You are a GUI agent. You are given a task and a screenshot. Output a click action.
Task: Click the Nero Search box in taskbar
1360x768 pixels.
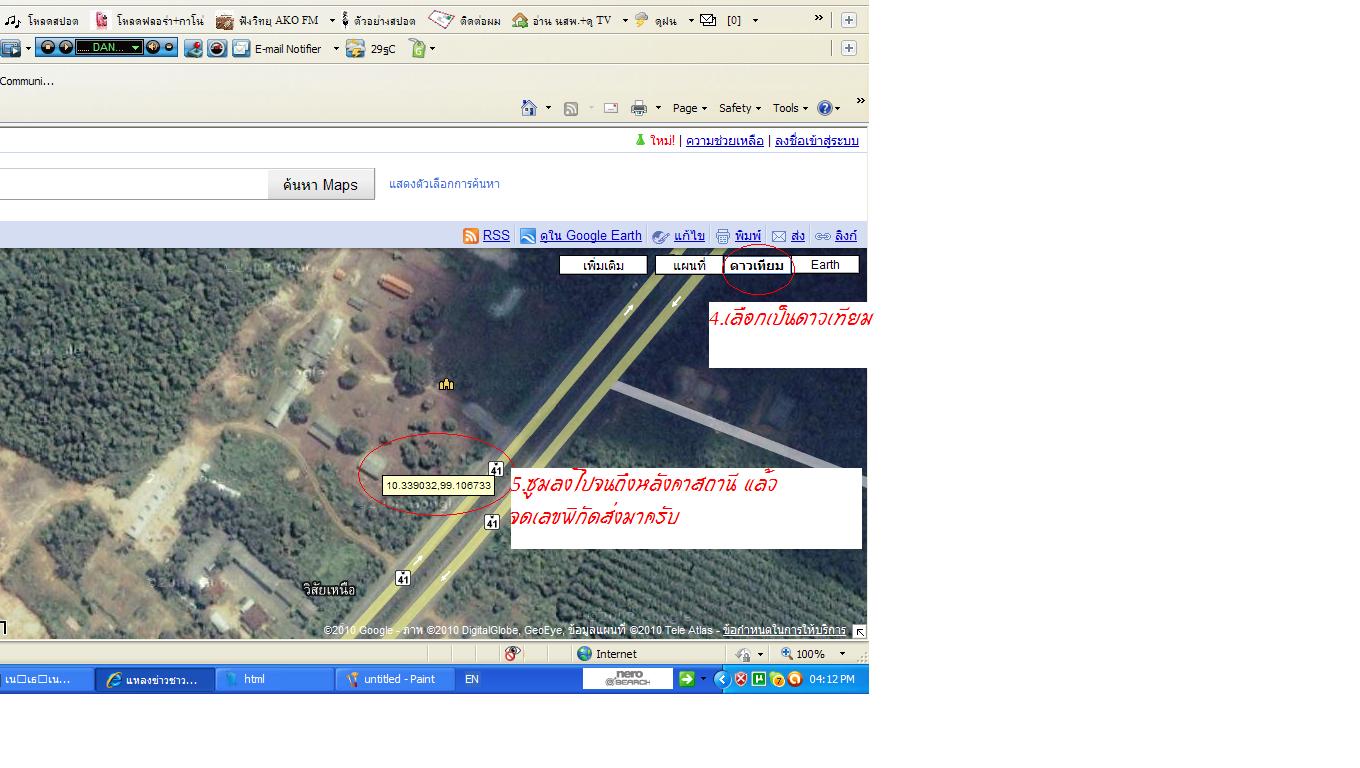pyautogui.click(x=629, y=679)
